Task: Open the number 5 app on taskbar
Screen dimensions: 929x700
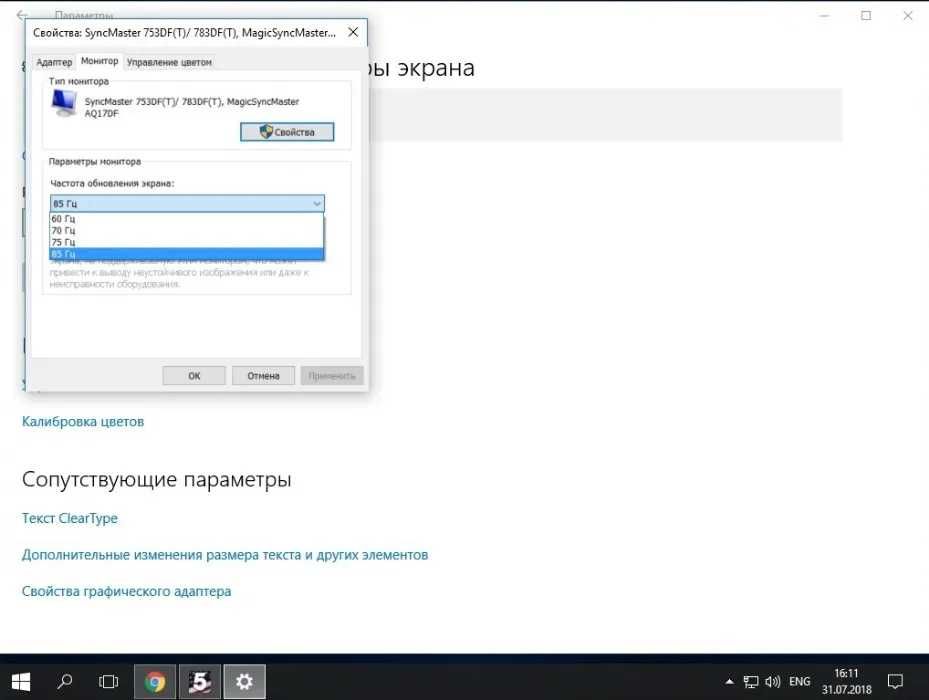Action: (x=200, y=682)
